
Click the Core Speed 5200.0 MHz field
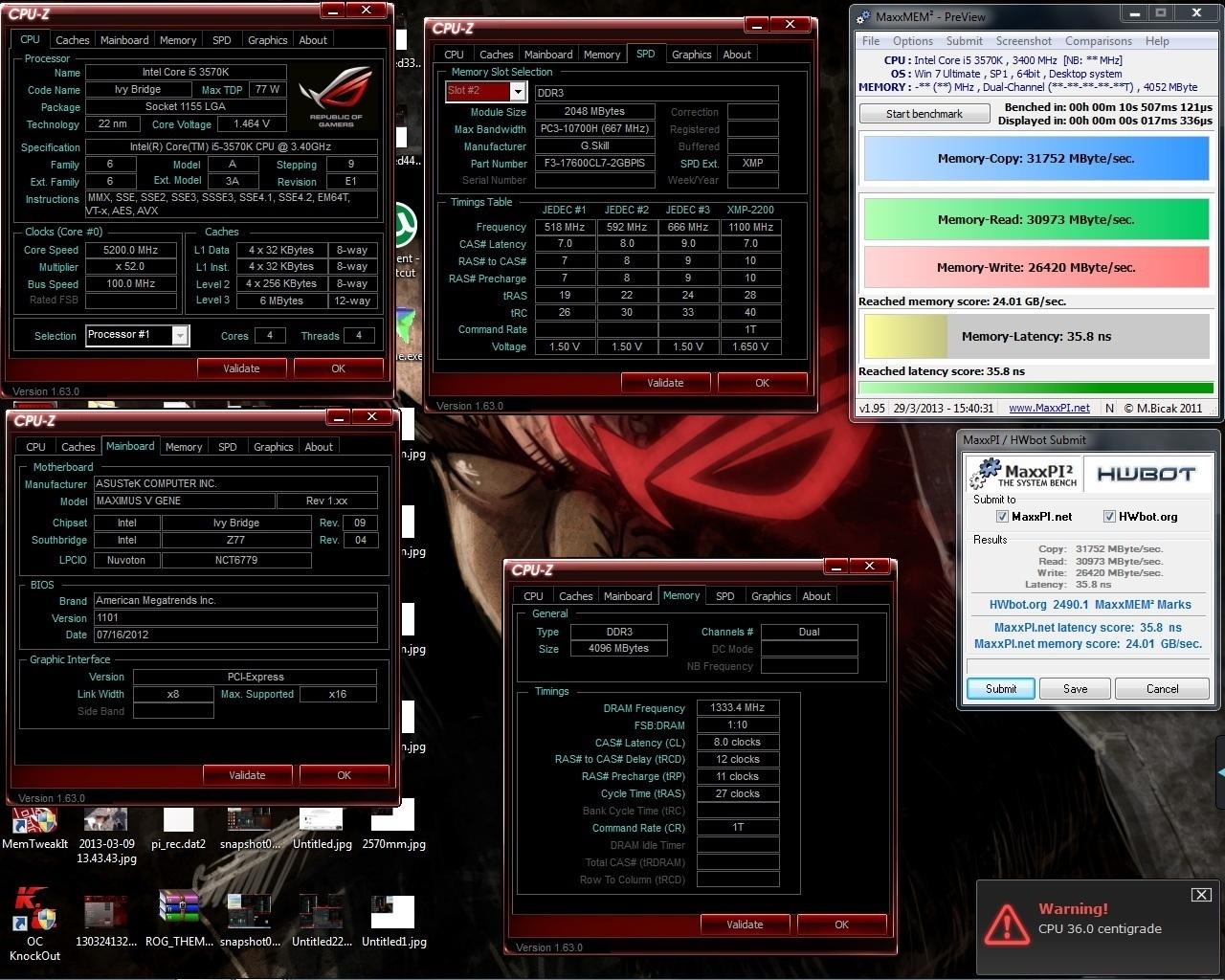tap(131, 250)
